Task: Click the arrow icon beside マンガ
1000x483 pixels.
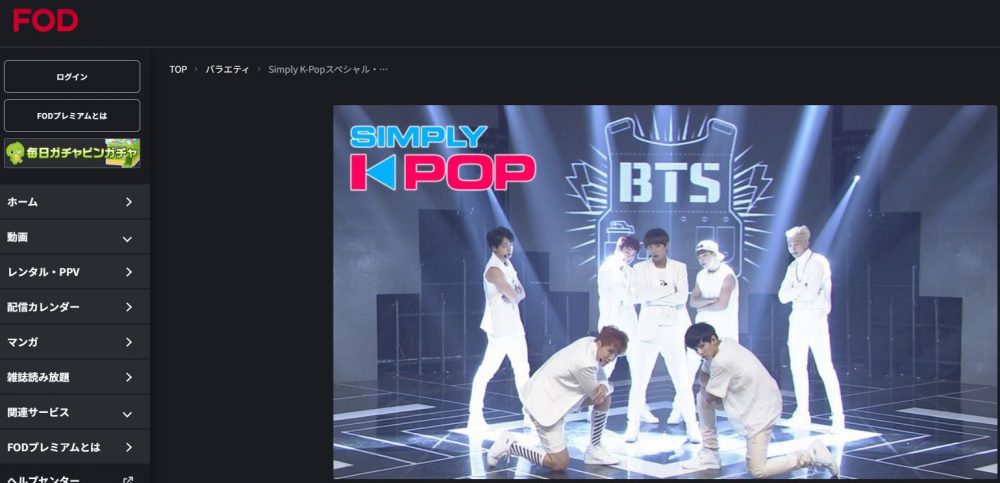Action: click(129, 342)
